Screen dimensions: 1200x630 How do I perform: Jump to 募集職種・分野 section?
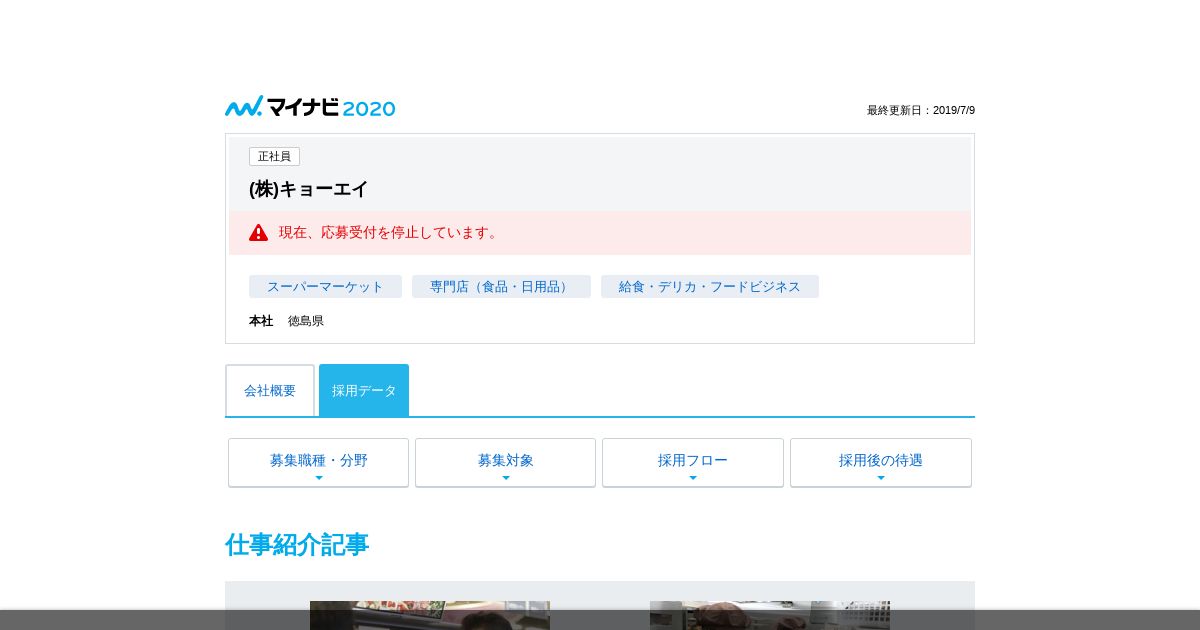[x=318, y=463]
